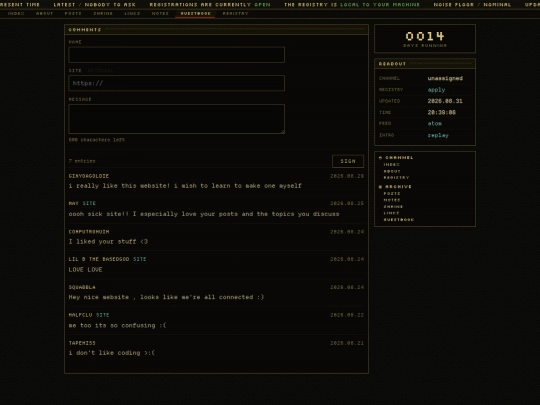Open Index under the Channel sidebar section
This screenshot has height=405, width=540.
pos(392,165)
